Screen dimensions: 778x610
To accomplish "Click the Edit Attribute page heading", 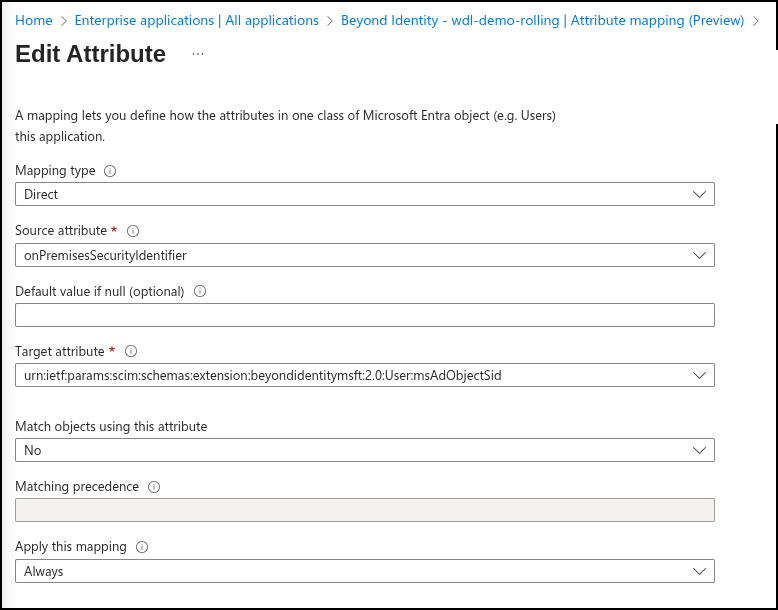I will click(x=91, y=54).
